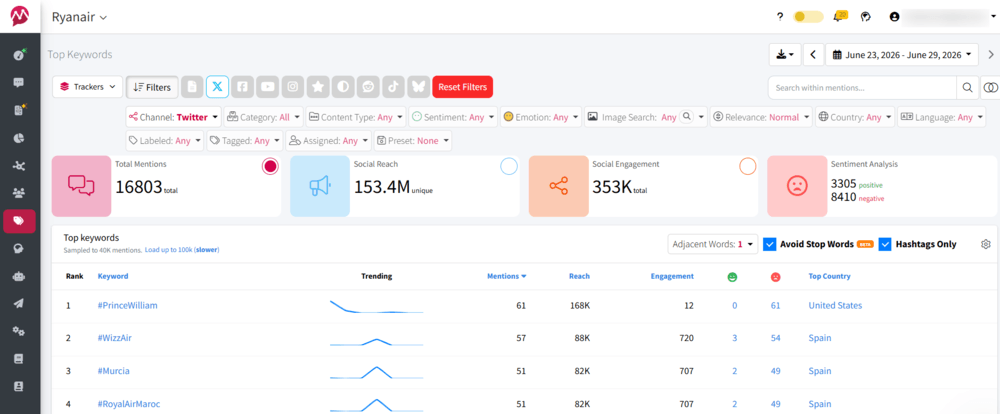
Task: Open the gears settings sidebar icon
Action: click(18, 332)
